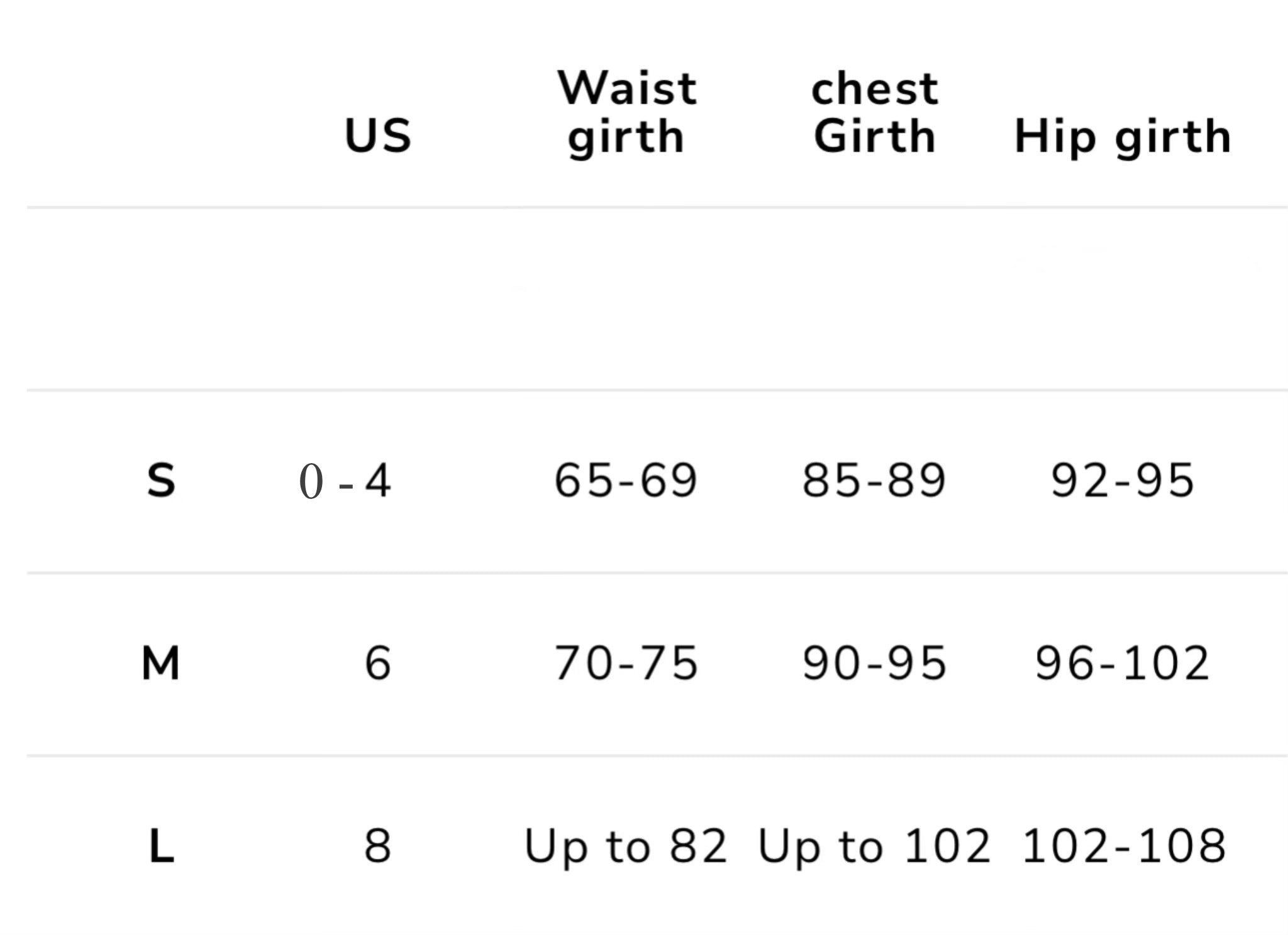The image size is (1288, 935).
Task: Select the M size row label
Action: pos(161,663)
